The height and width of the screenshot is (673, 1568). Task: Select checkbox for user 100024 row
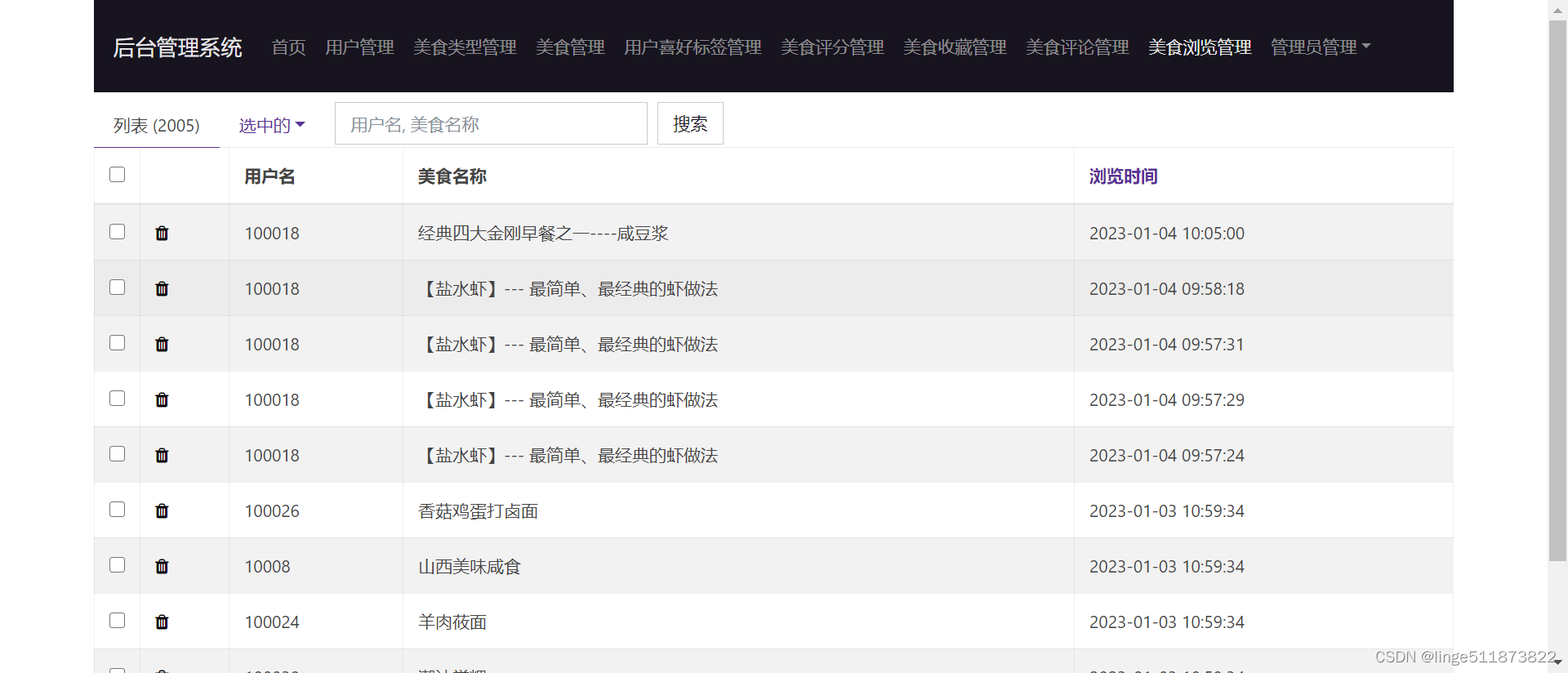118,621
